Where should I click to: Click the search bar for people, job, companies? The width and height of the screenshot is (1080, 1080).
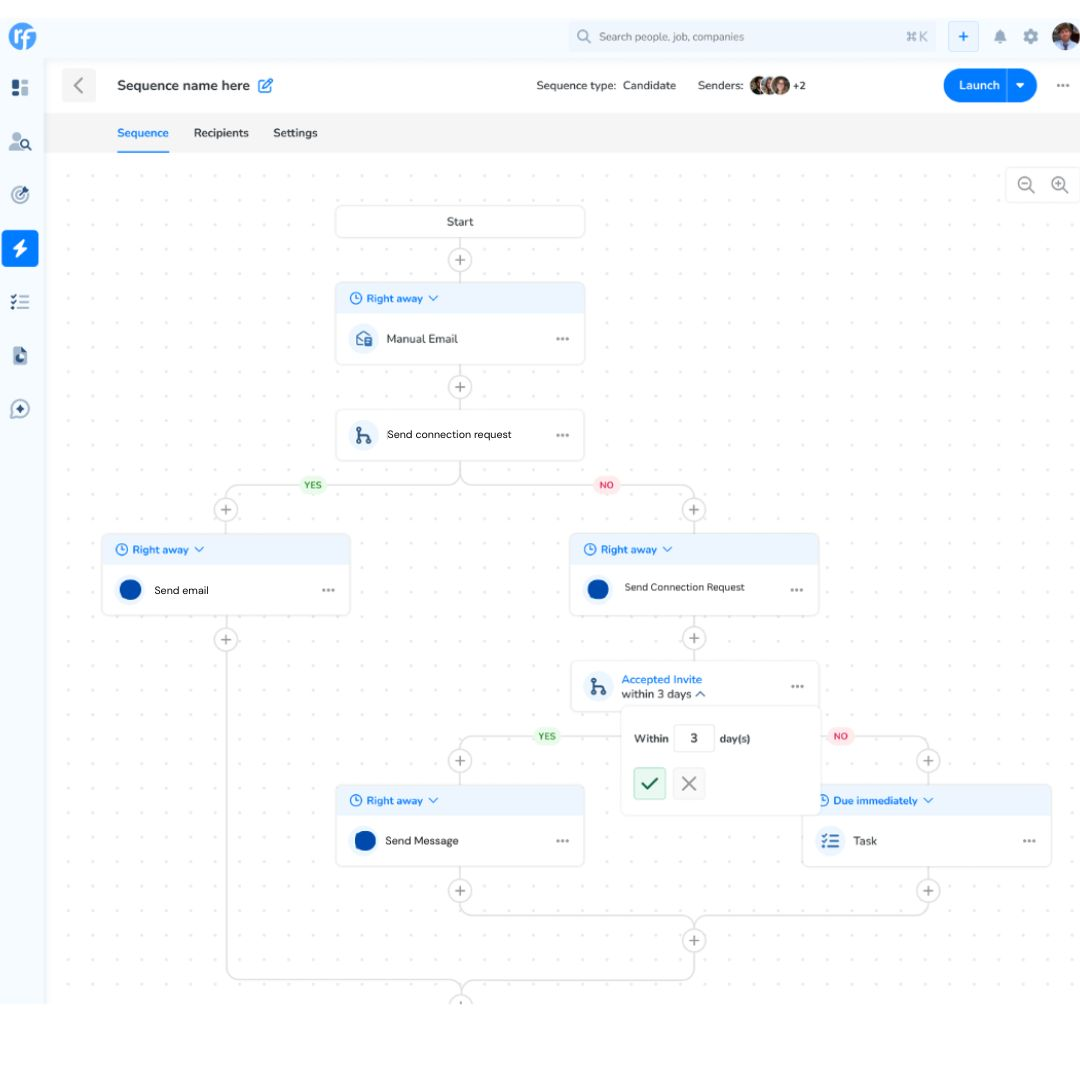coord(752,37)
